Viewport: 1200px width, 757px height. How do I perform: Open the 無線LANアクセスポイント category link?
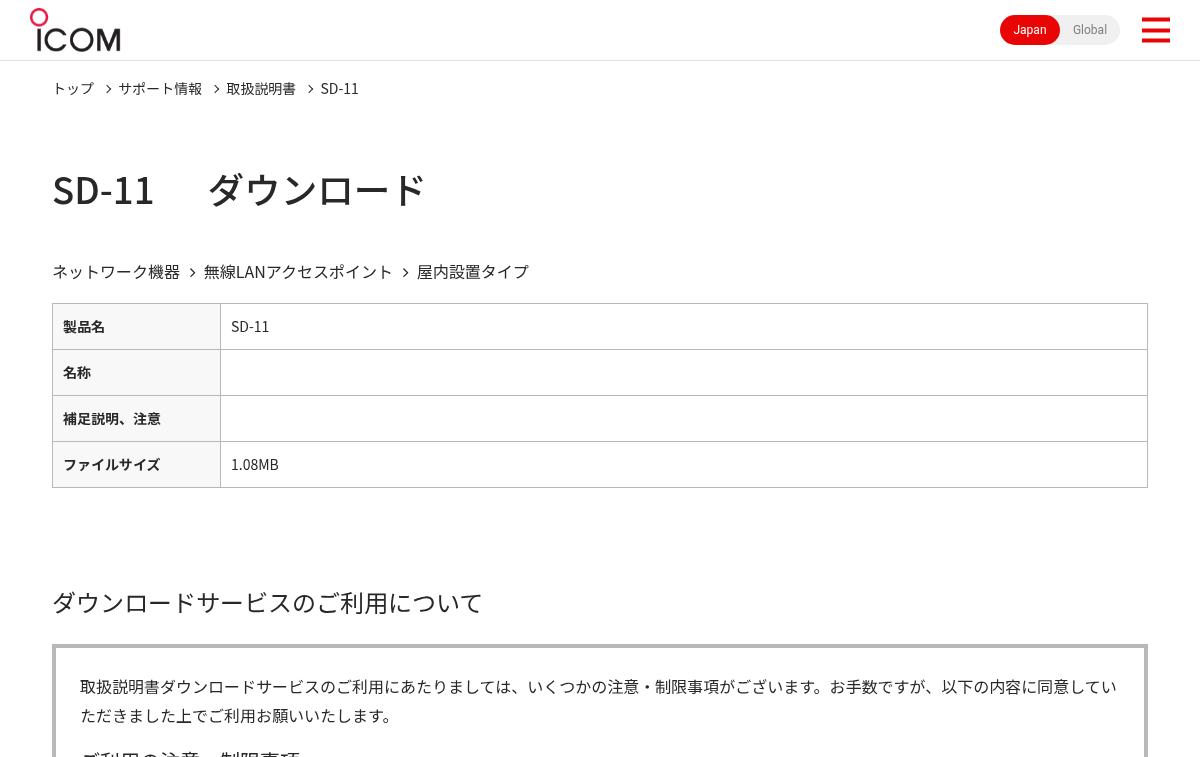point(298,272)
